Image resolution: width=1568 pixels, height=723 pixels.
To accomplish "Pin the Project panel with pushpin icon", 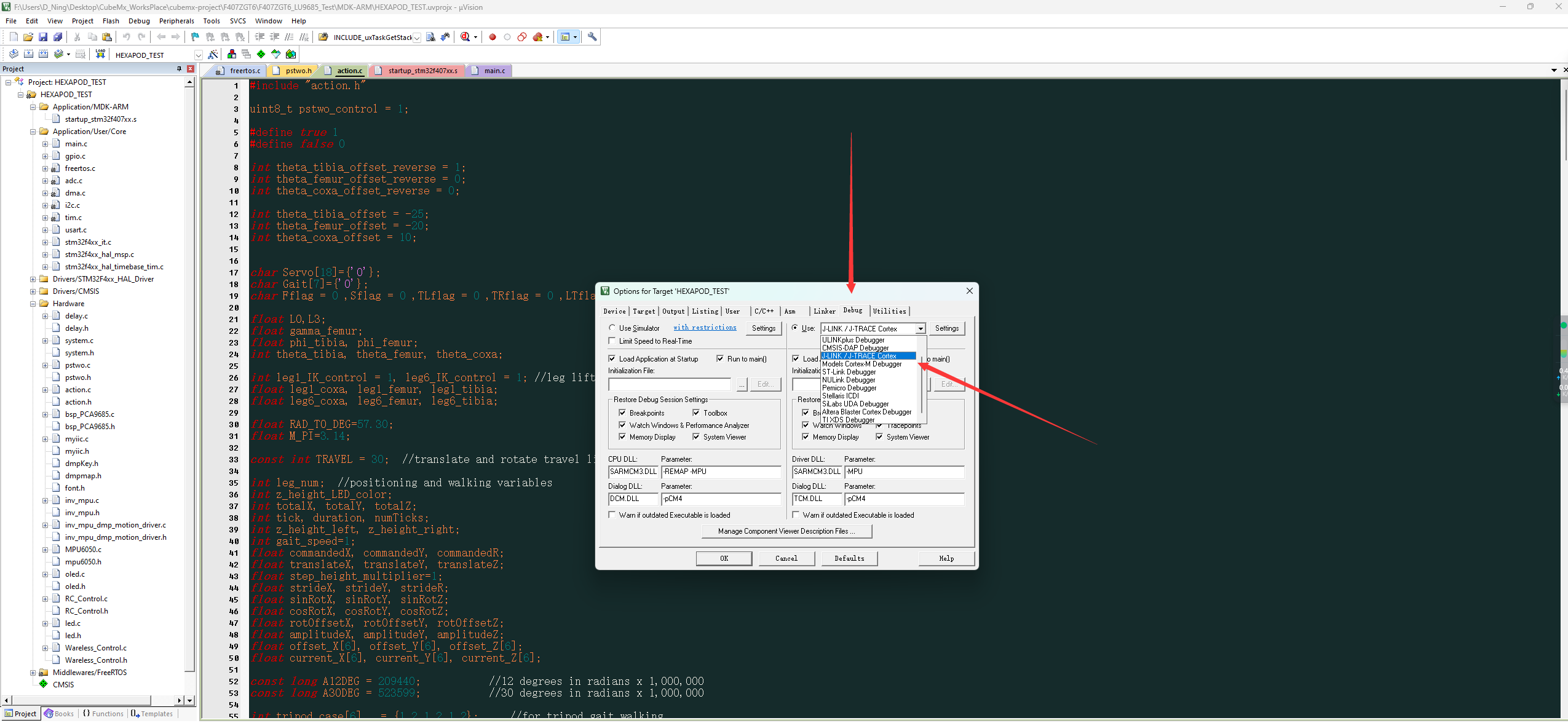I will tap(179, 69).
